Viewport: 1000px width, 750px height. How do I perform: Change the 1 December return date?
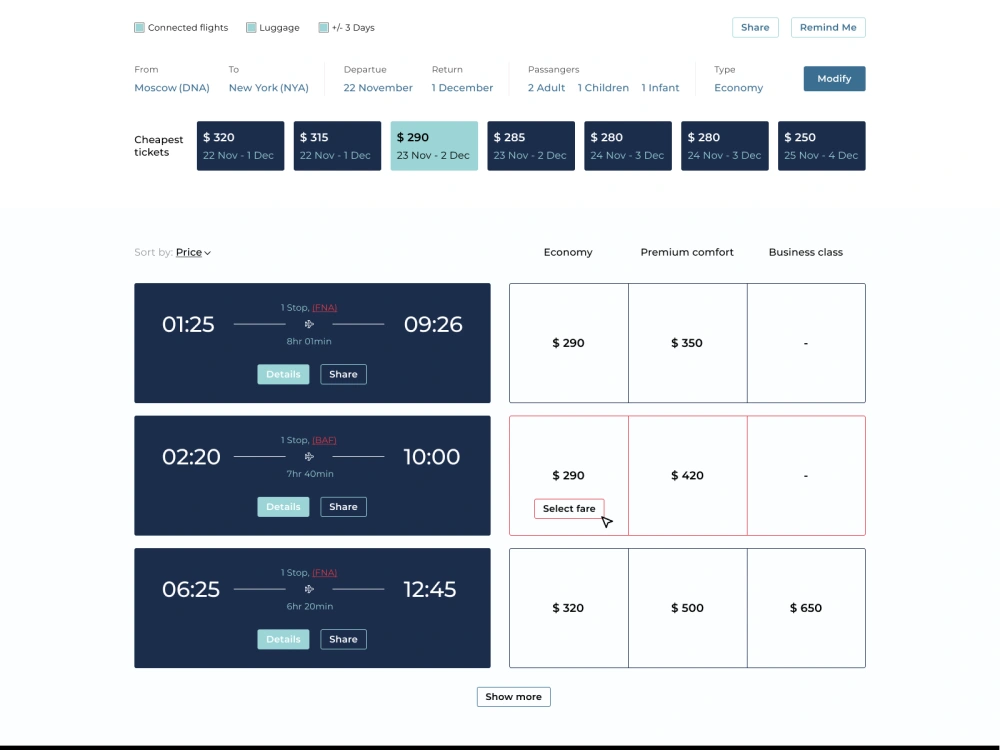[x=462, y=88]
